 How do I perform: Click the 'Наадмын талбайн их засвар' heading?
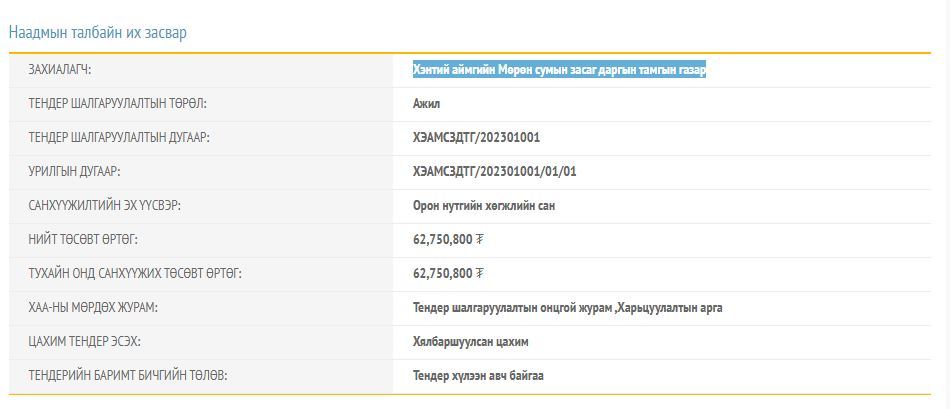tap(98, 33)
